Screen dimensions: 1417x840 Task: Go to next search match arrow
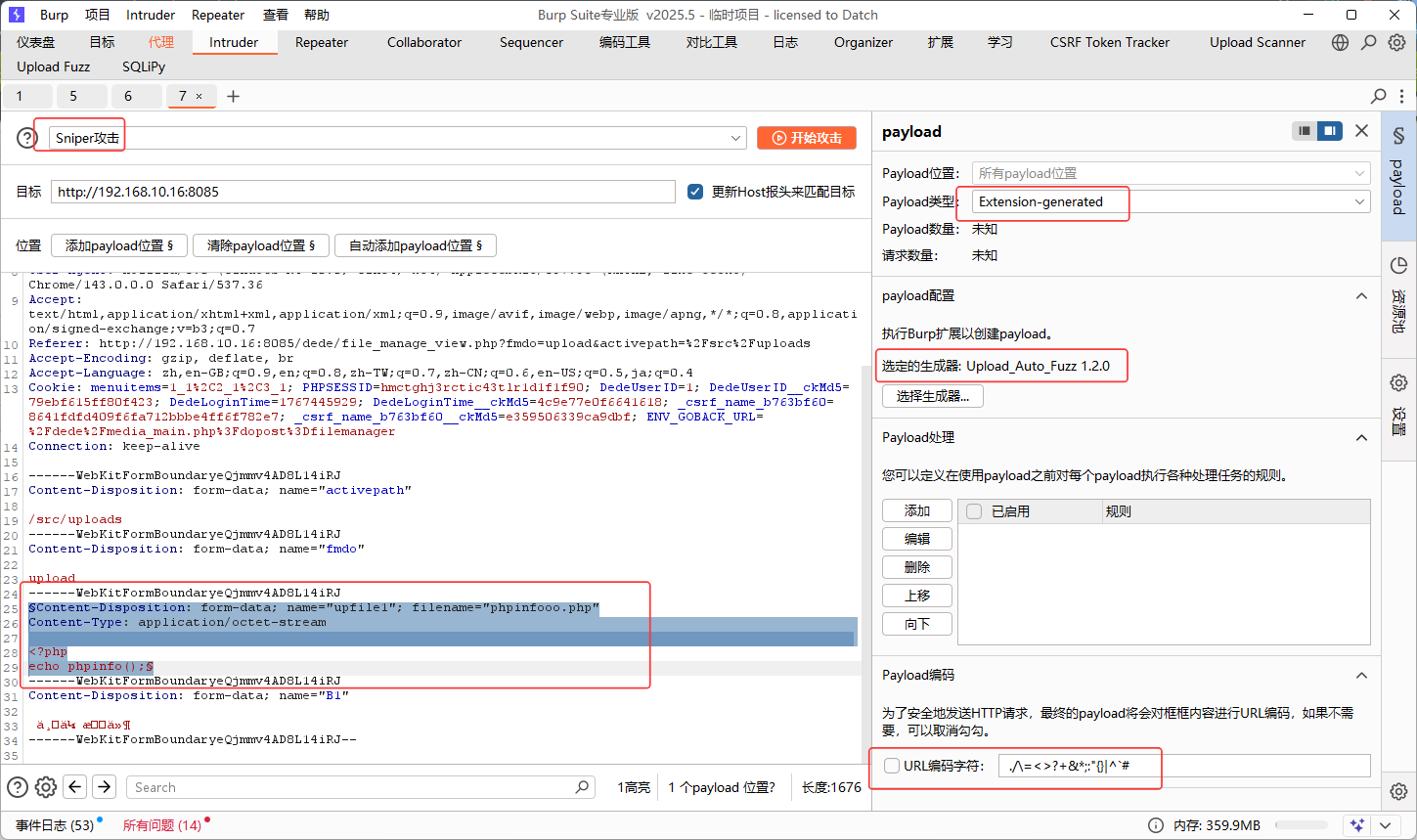point(105,787)
